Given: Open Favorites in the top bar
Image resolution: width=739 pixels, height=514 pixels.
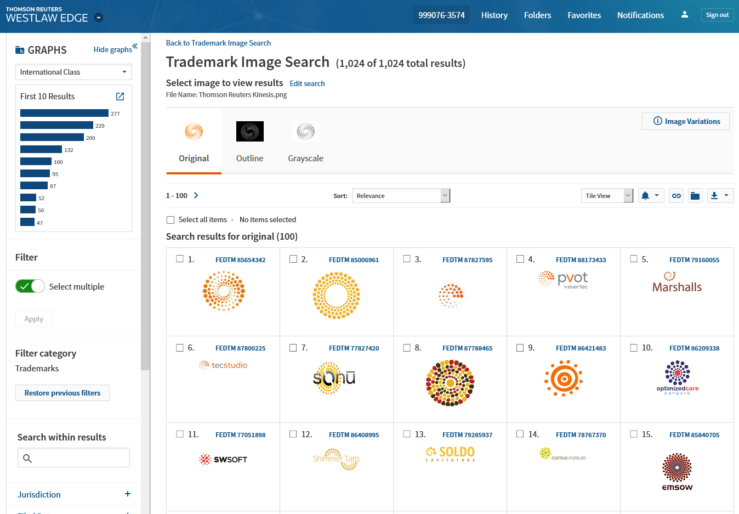Looking at the screenshot, I should [x=584, y=15].
